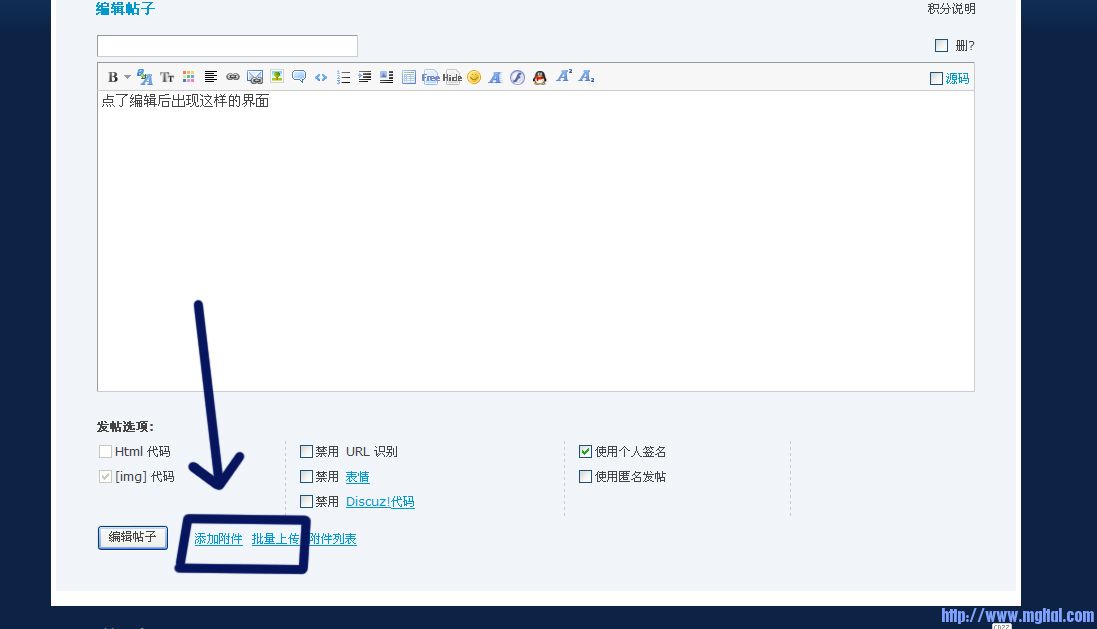Screen dimensions: 1097x629
Task: Toggle the 源码 source code checkbox
Action: (x=936, y=78)
